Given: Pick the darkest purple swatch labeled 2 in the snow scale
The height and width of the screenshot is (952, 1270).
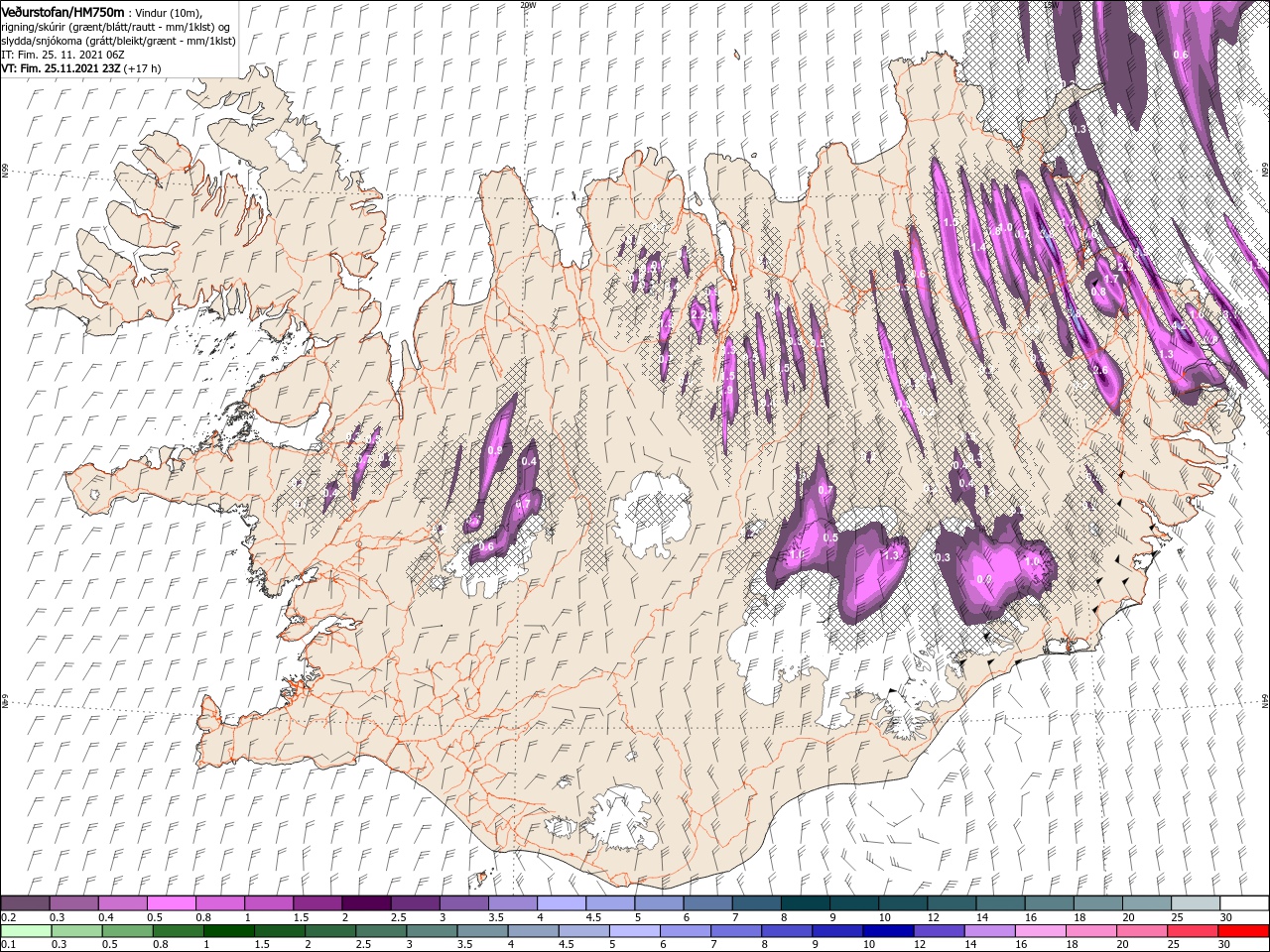Looking at the screenshot, I should (x=365, y=903).
